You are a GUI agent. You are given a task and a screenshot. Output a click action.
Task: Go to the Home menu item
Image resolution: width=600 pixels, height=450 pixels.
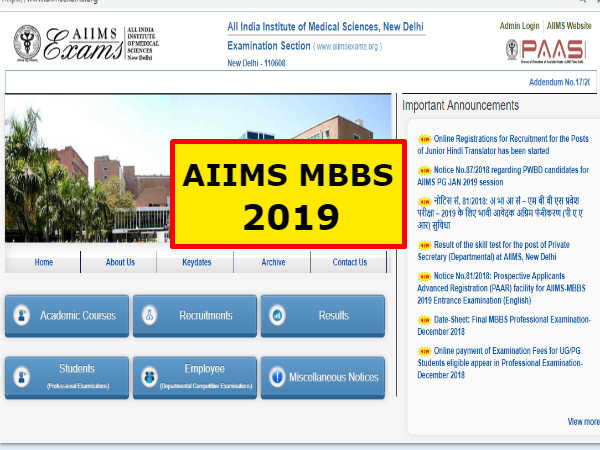pyautogui.click(x=43, y=262)
